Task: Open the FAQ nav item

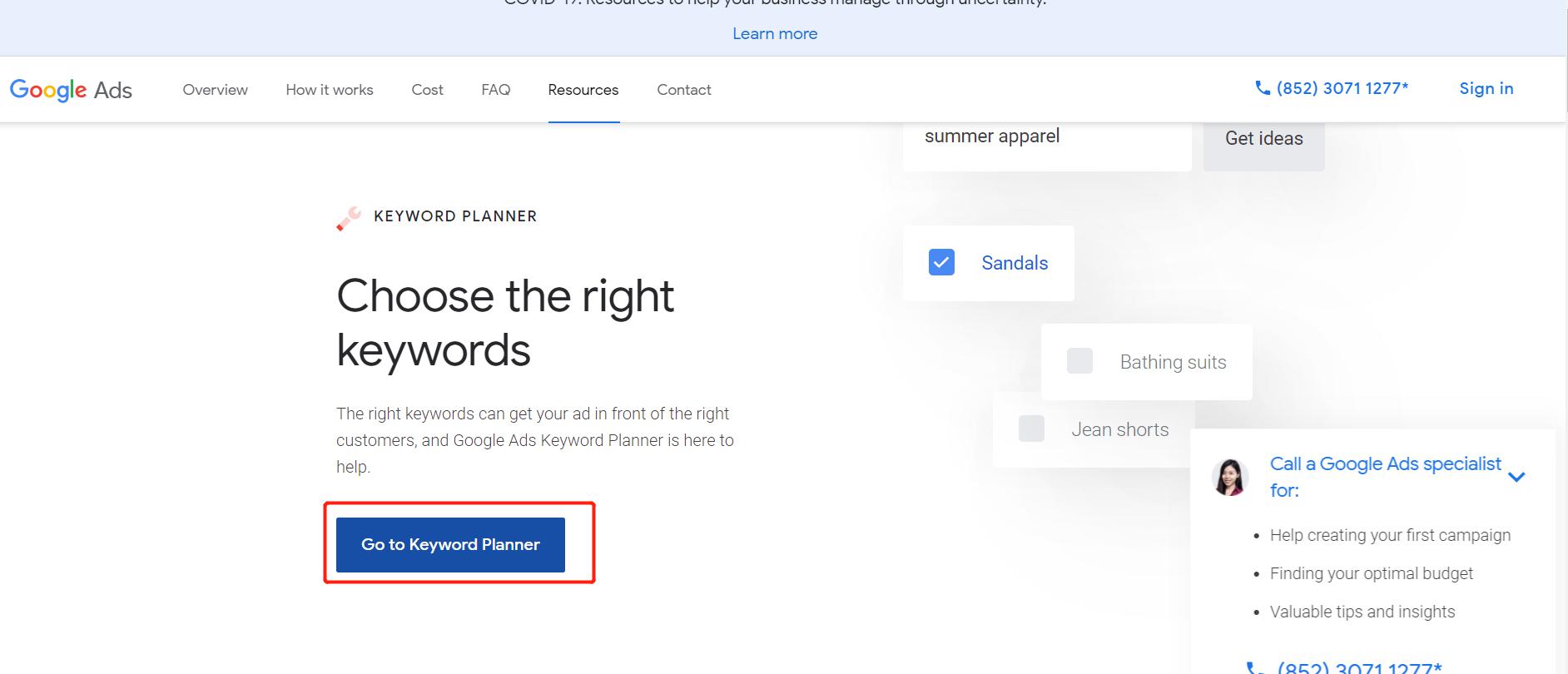Action: 495,90
